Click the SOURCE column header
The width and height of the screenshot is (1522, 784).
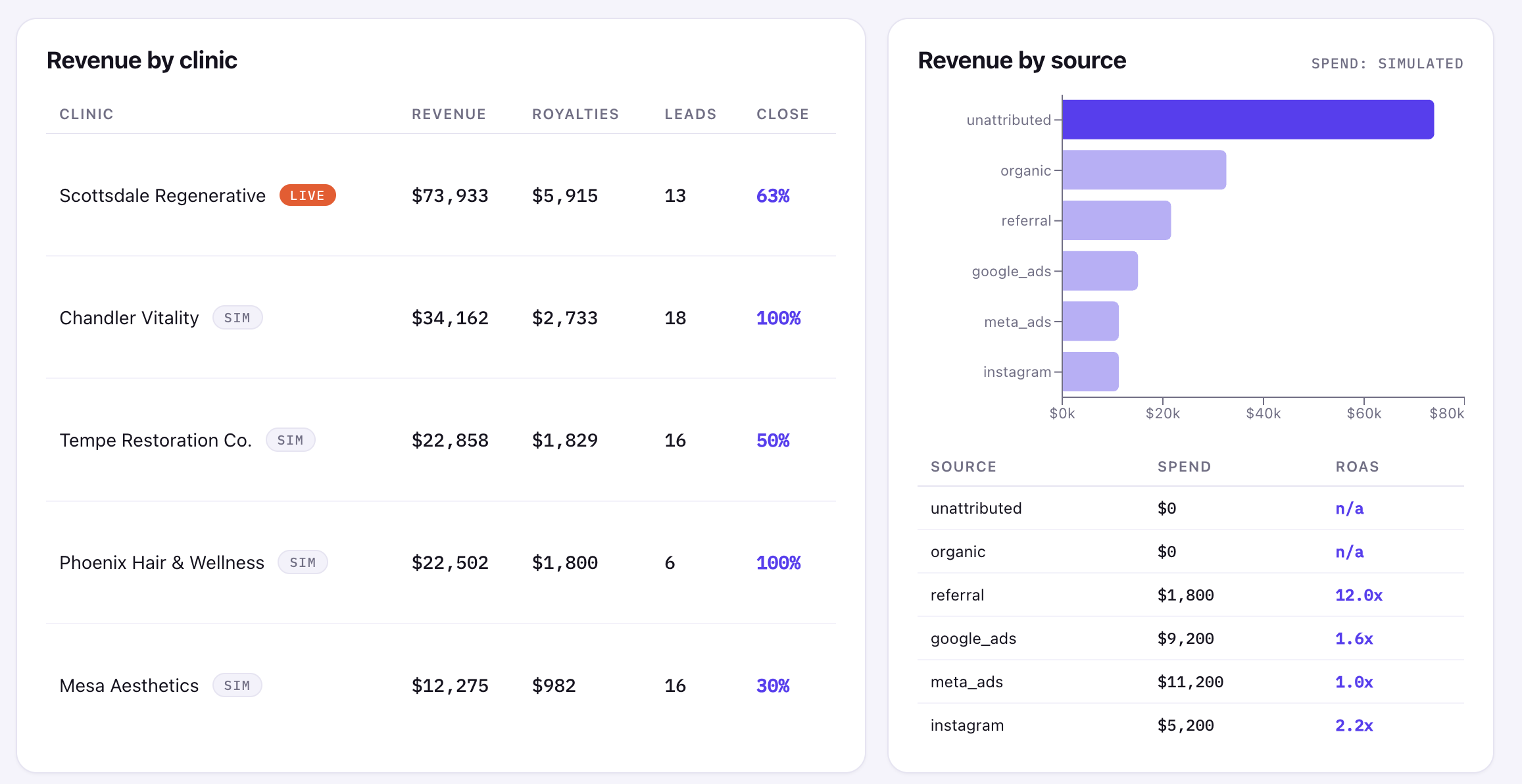pyautogui.click(x=964, y=466)
